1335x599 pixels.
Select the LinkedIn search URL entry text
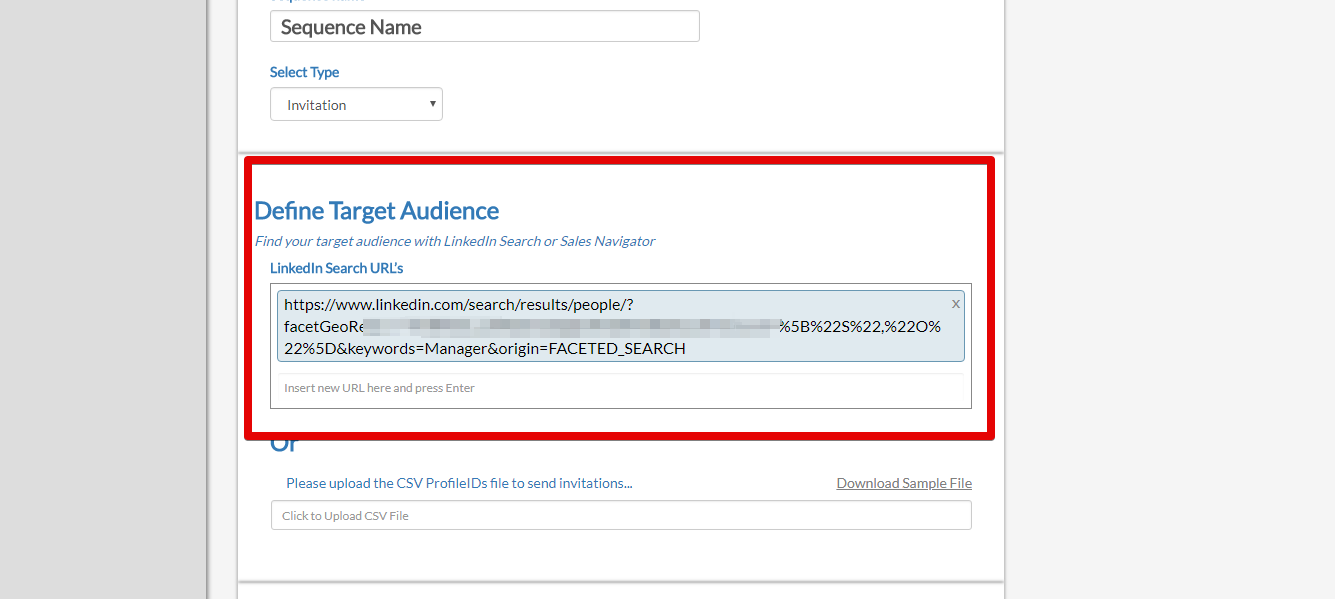[612, 326]
